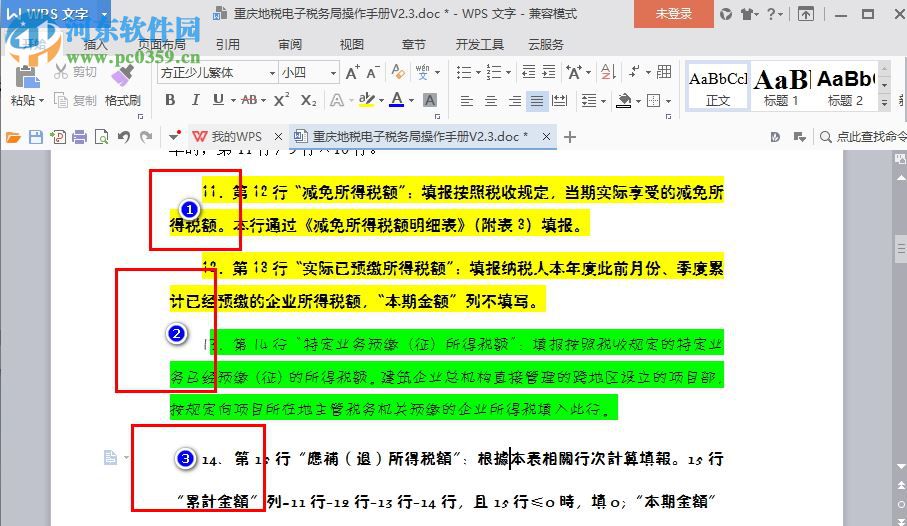Export to PDF from quick toolbar

58,137
